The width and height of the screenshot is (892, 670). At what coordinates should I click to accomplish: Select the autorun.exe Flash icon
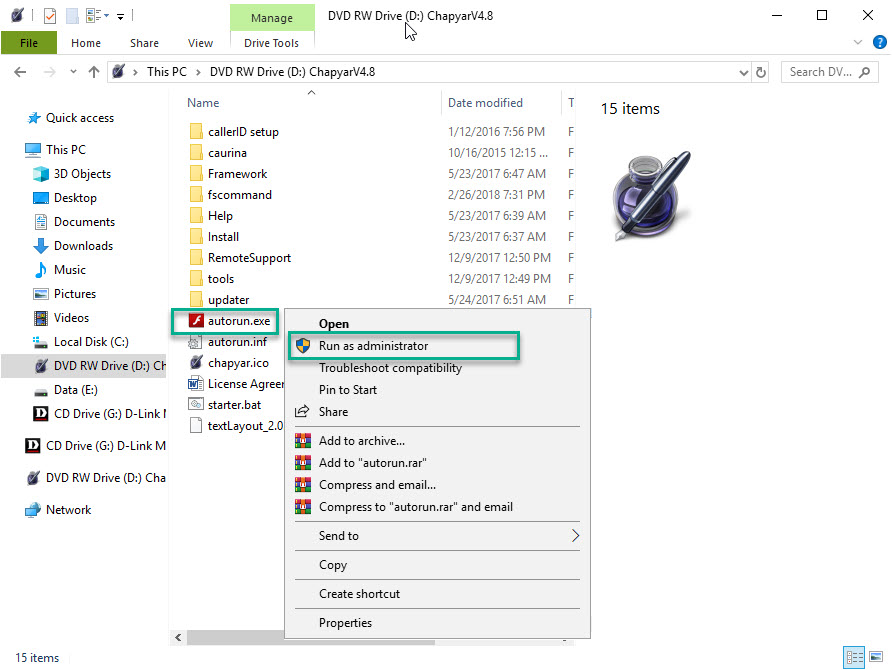click(196, 321)
